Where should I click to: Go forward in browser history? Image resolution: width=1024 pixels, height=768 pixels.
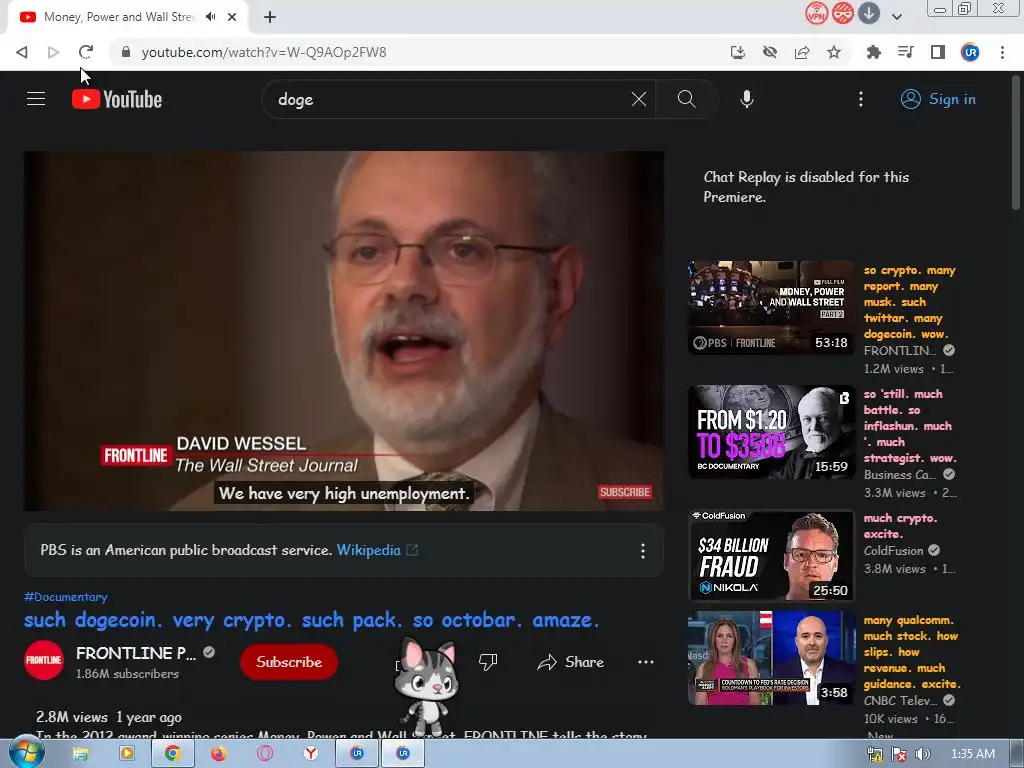pos(54,52)
